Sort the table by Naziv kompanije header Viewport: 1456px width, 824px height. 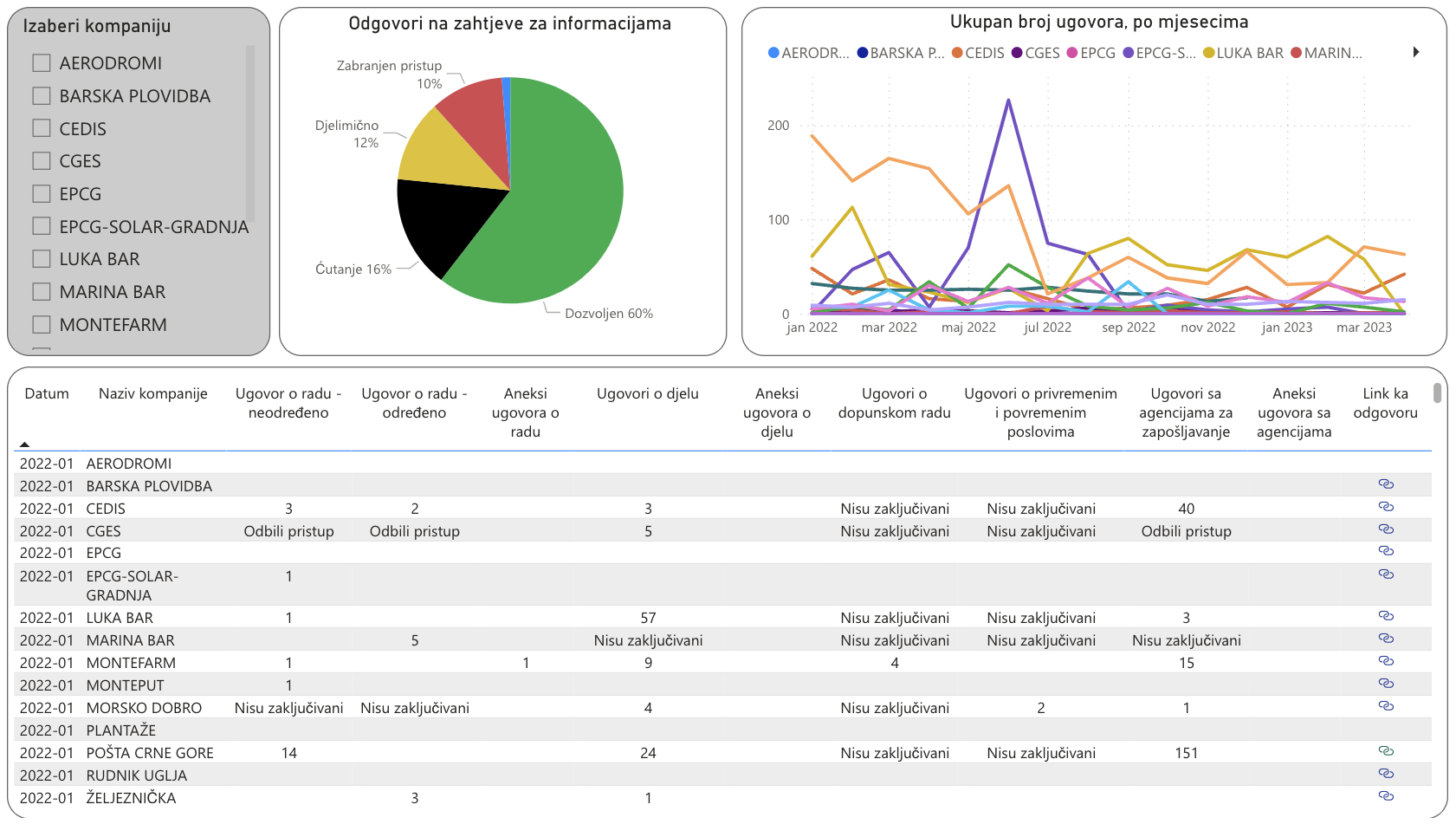[x=152, y=393]
